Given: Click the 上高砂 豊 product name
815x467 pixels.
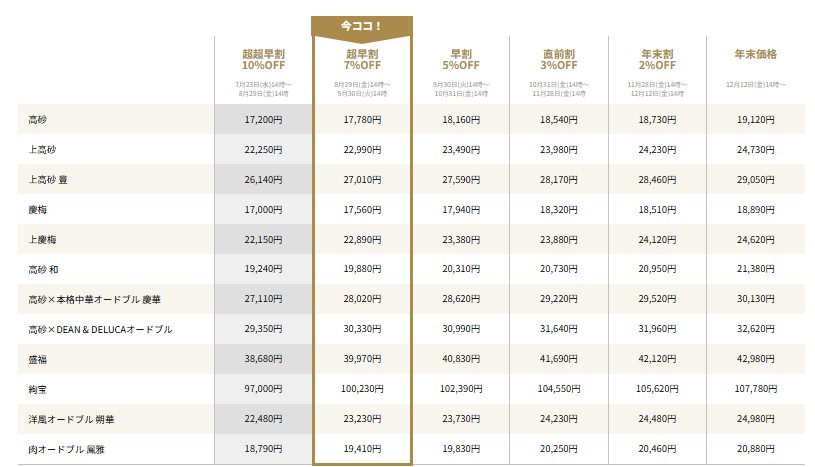Looking at the screenshot, I should coord(49,180).
